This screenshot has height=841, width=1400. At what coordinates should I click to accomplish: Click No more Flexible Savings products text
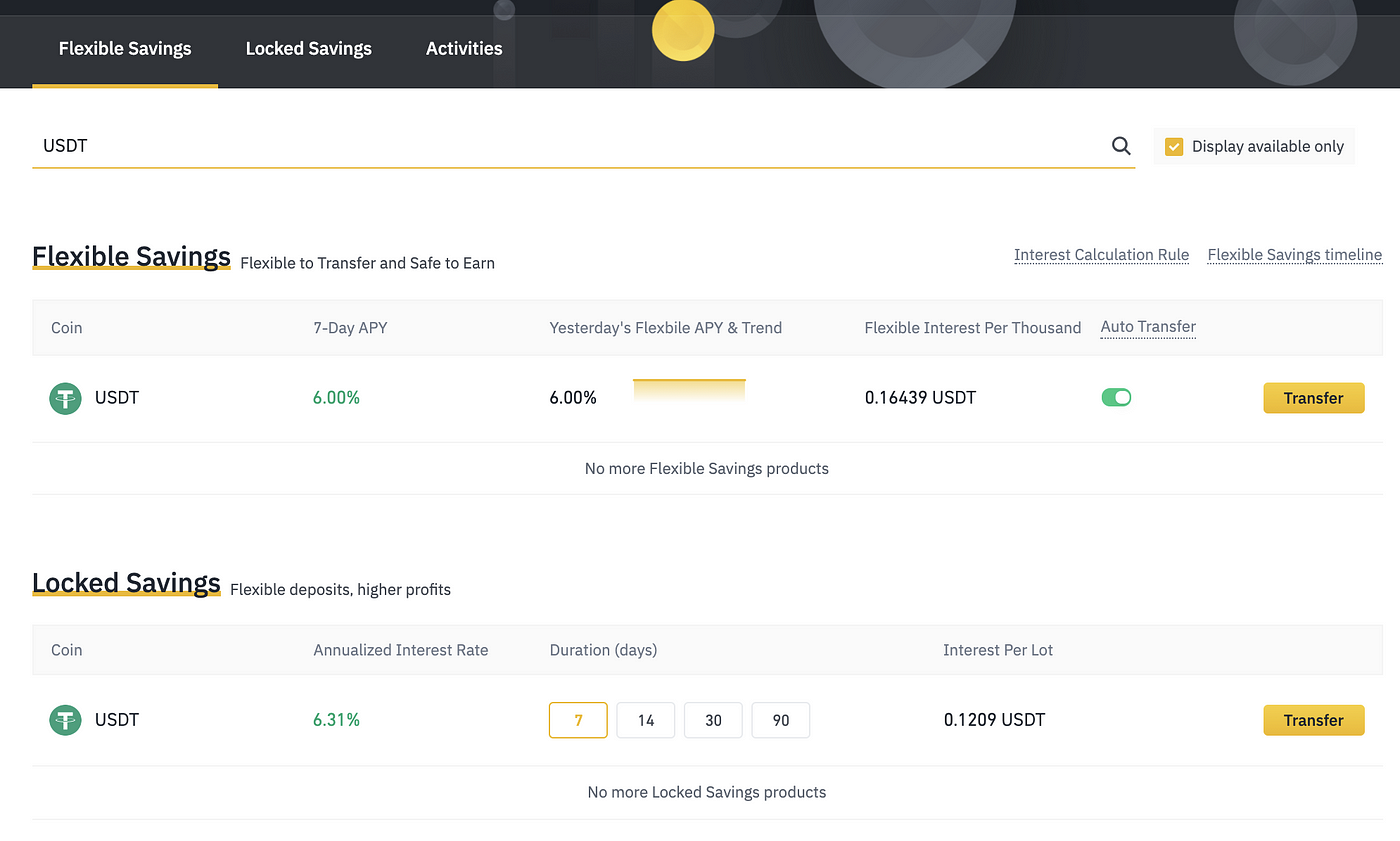(707, 468)
